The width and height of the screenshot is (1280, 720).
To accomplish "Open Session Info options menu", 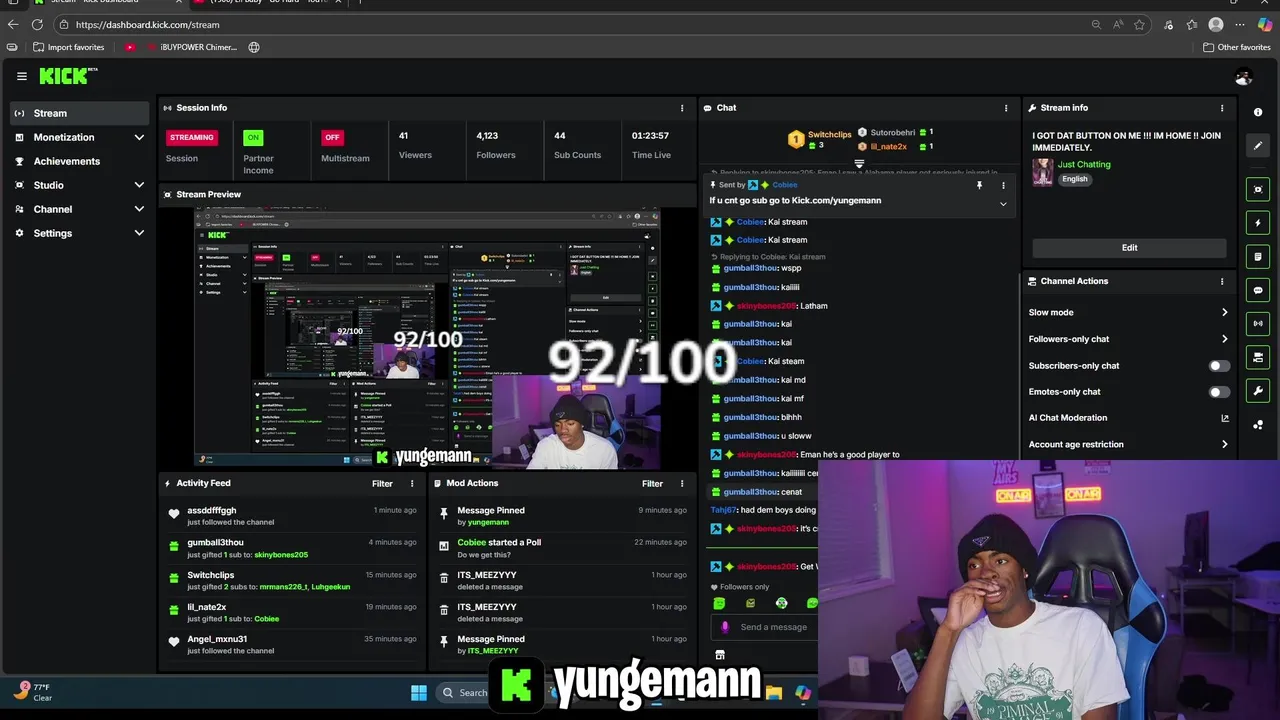I will coord(682,108).
